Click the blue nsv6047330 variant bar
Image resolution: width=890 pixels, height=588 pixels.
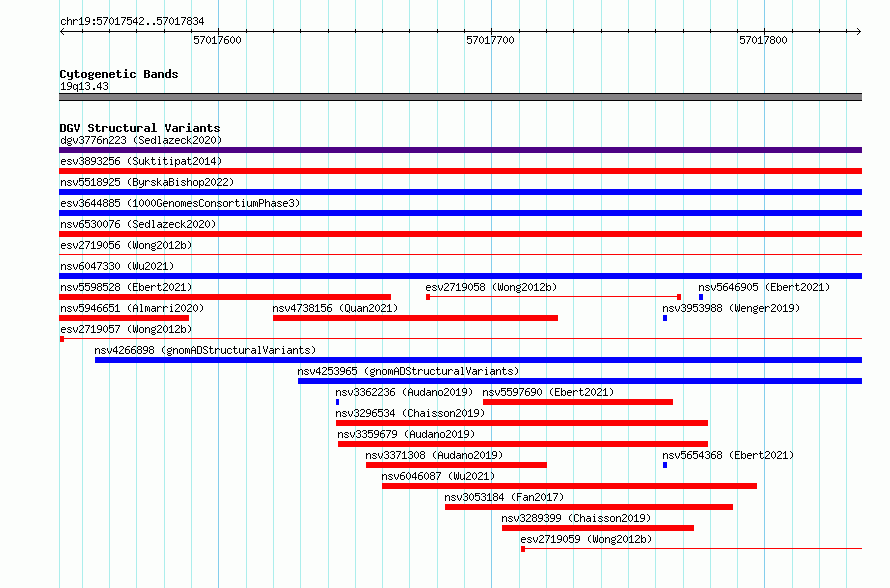pyautogui.click(x=460, y=276)
